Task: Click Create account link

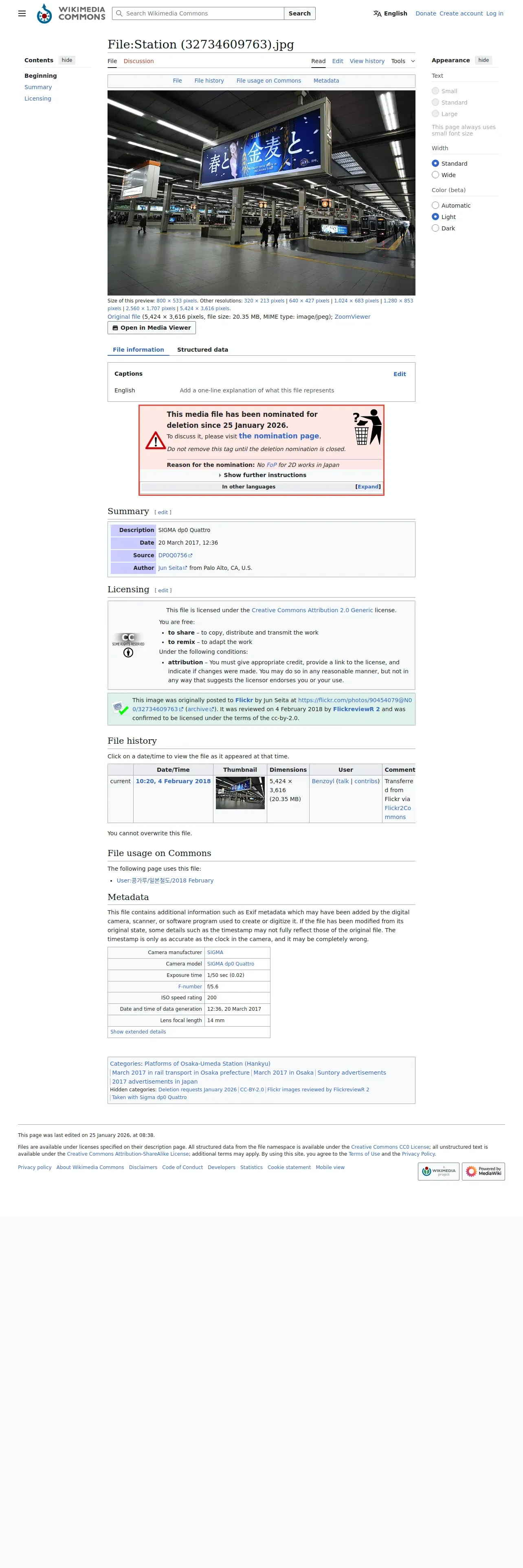Action: pos(461,13)
